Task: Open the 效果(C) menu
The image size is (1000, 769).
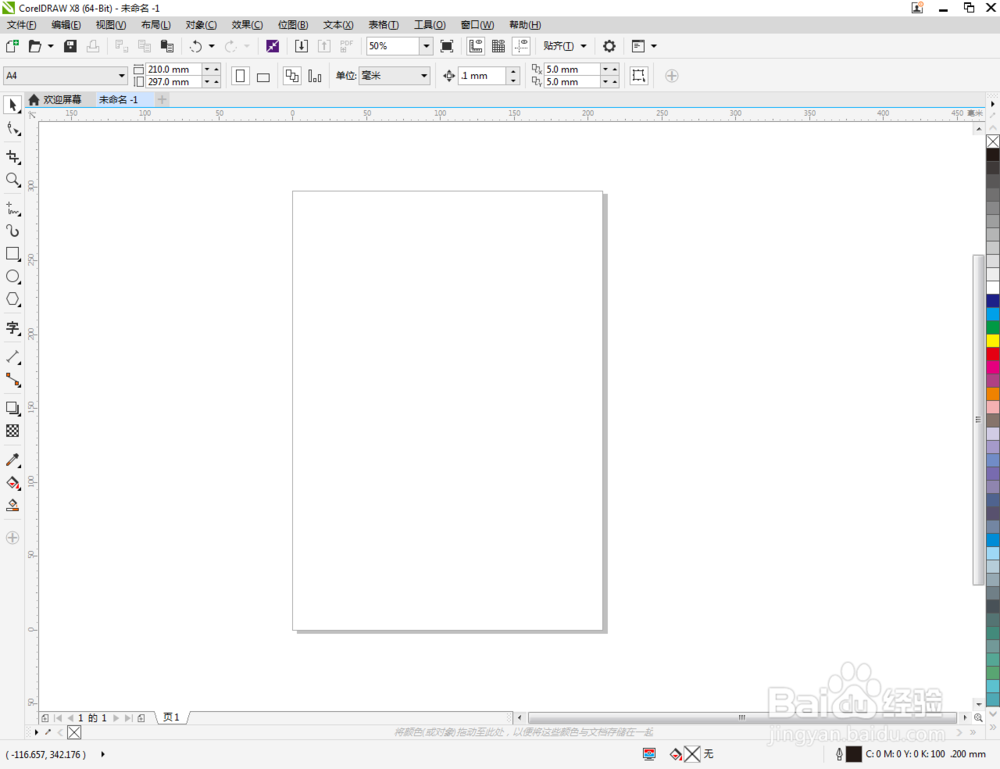Action: coord(247,25)
